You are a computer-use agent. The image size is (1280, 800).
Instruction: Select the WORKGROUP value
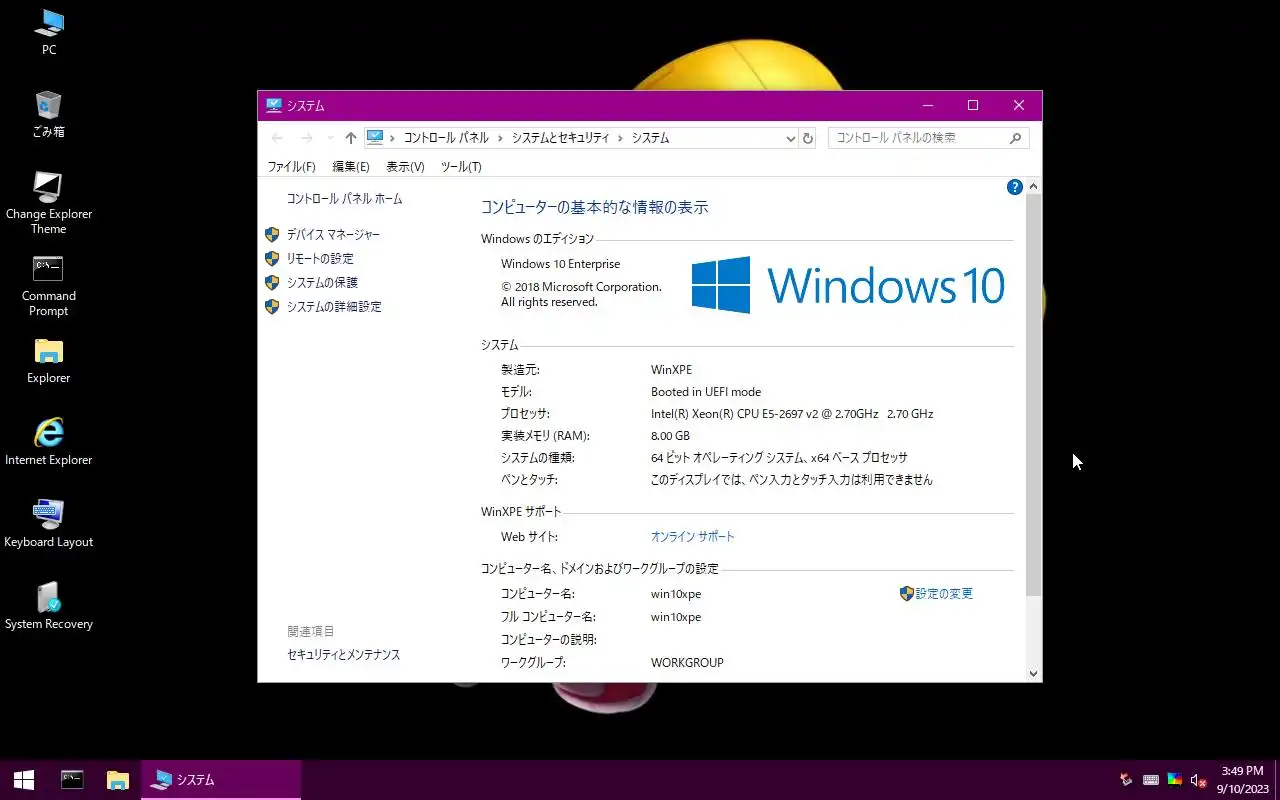687,663
